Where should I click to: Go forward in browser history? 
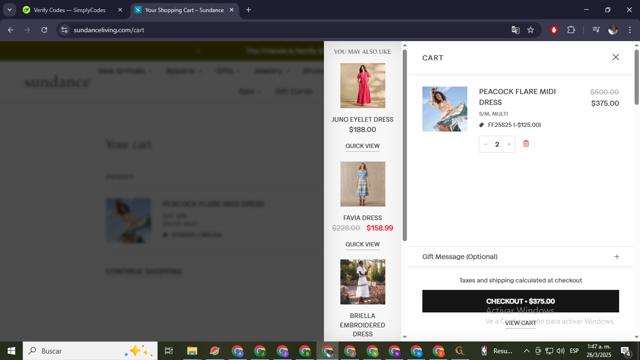coord(27,30)
